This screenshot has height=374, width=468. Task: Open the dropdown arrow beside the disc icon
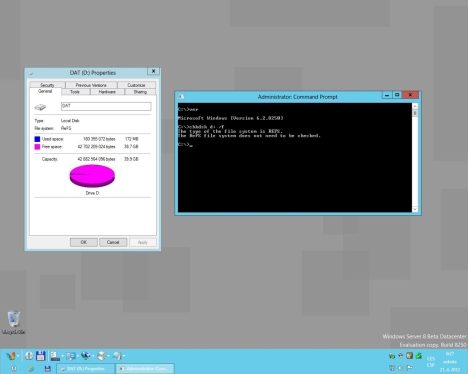[x=109, y=356]
